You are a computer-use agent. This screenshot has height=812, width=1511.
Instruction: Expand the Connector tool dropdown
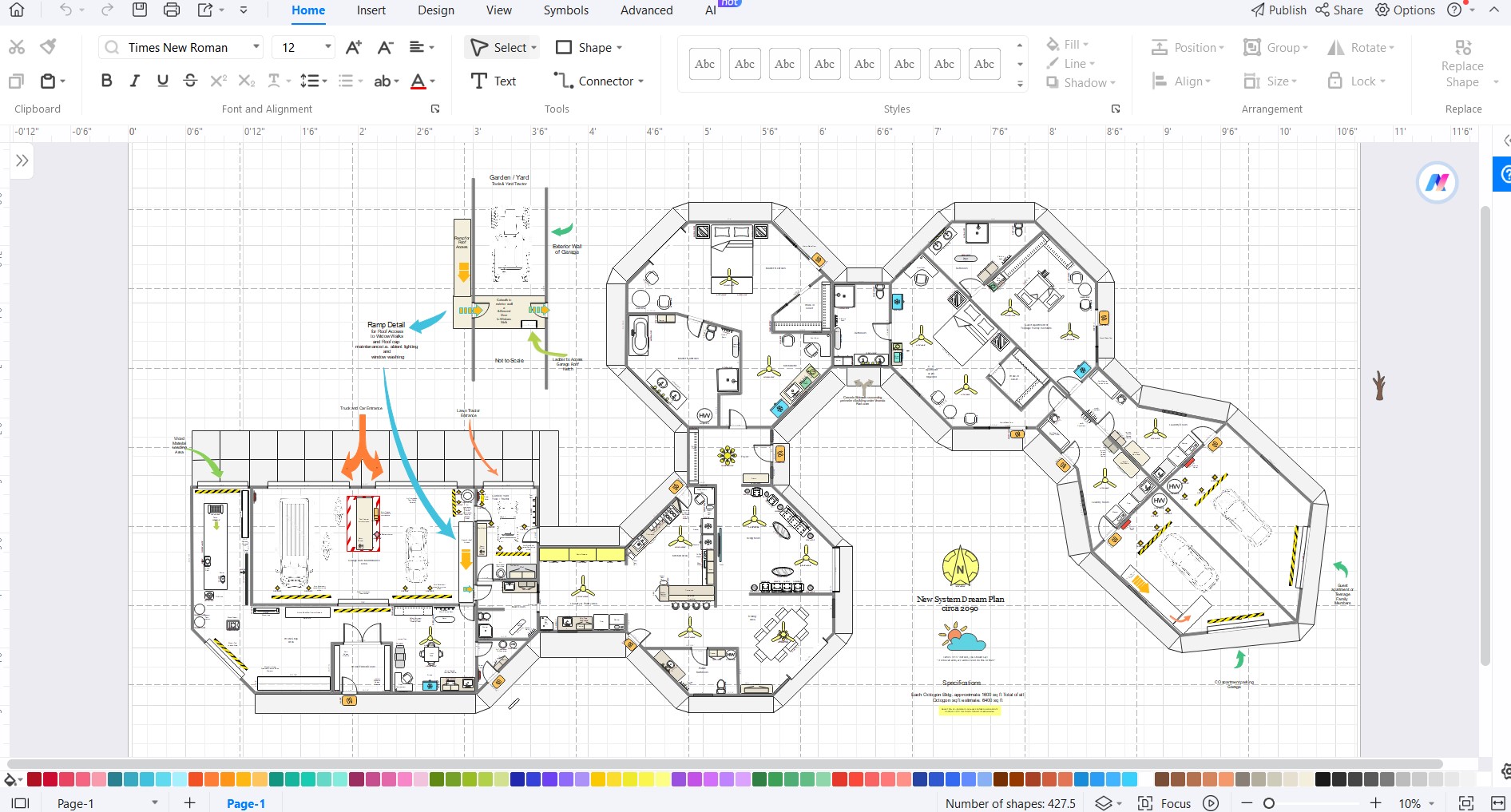point(640,81)
